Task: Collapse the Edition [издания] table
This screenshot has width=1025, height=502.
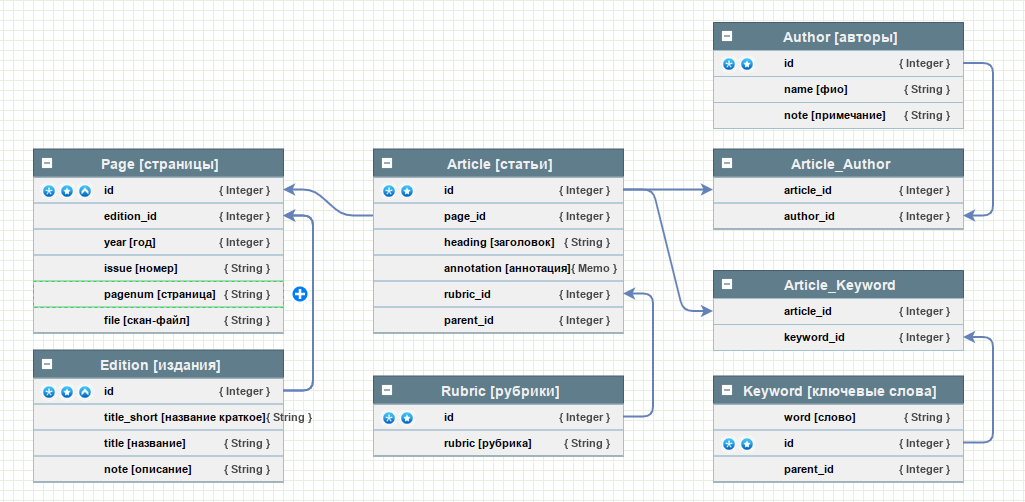Action: coord(47,364)
